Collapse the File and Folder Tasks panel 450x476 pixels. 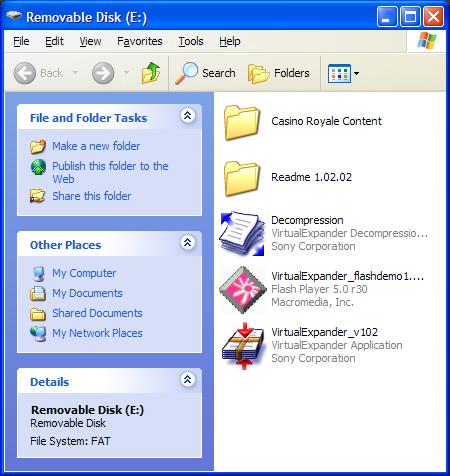187,116
